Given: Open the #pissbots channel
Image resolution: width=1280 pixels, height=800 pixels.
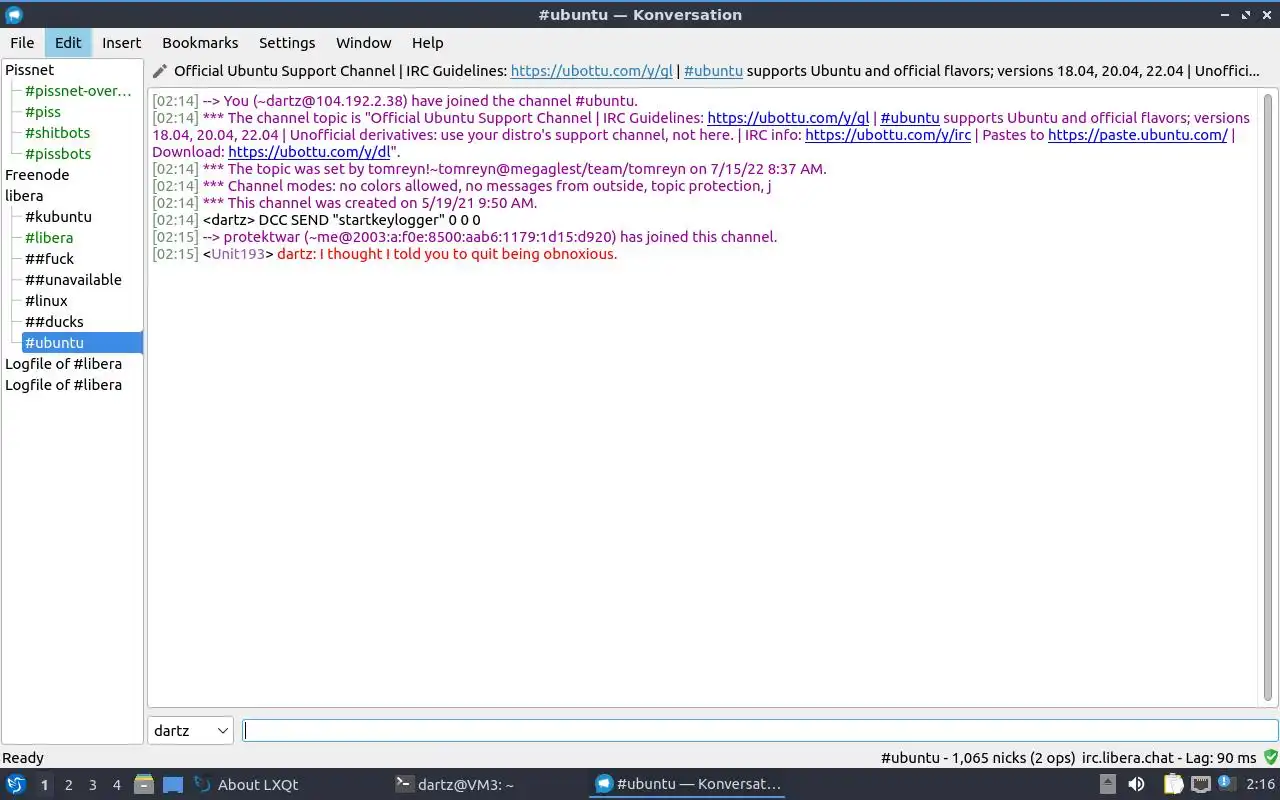Looking at the screenshot, I should click(58, 154).
